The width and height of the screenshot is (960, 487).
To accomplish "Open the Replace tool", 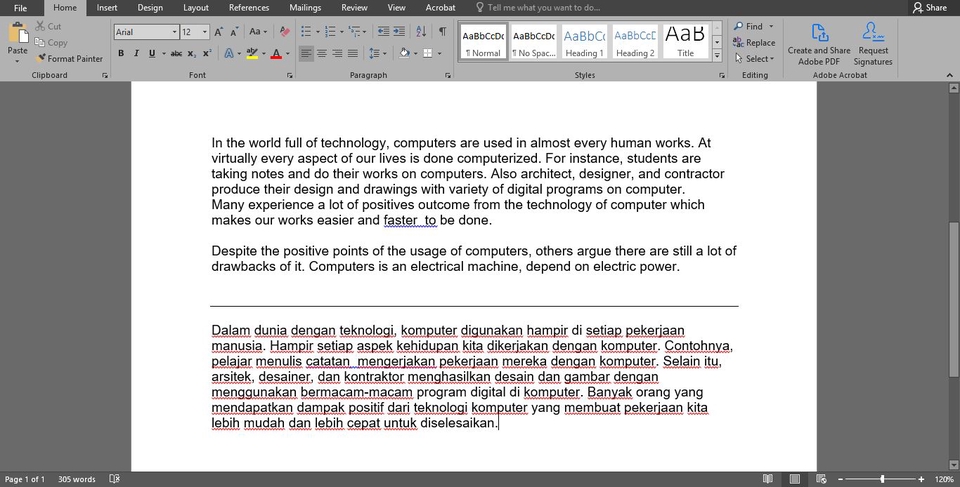I will point(754,42).
